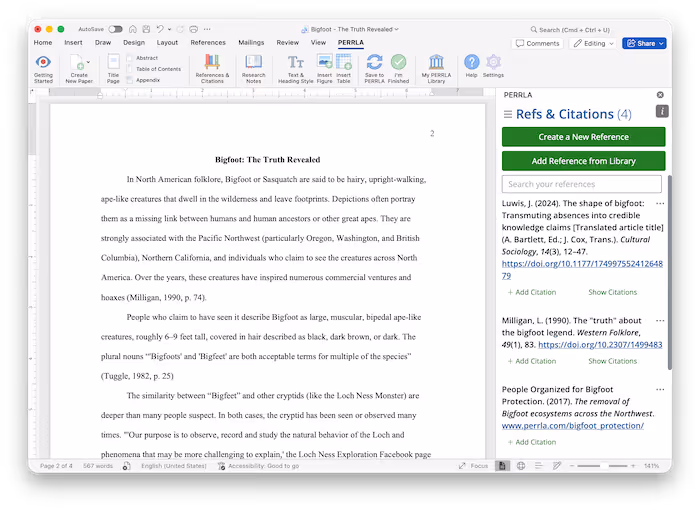Viewport: 700px width, 510px height.
Task: Click the Search your references field
Action: click(582, 184)
